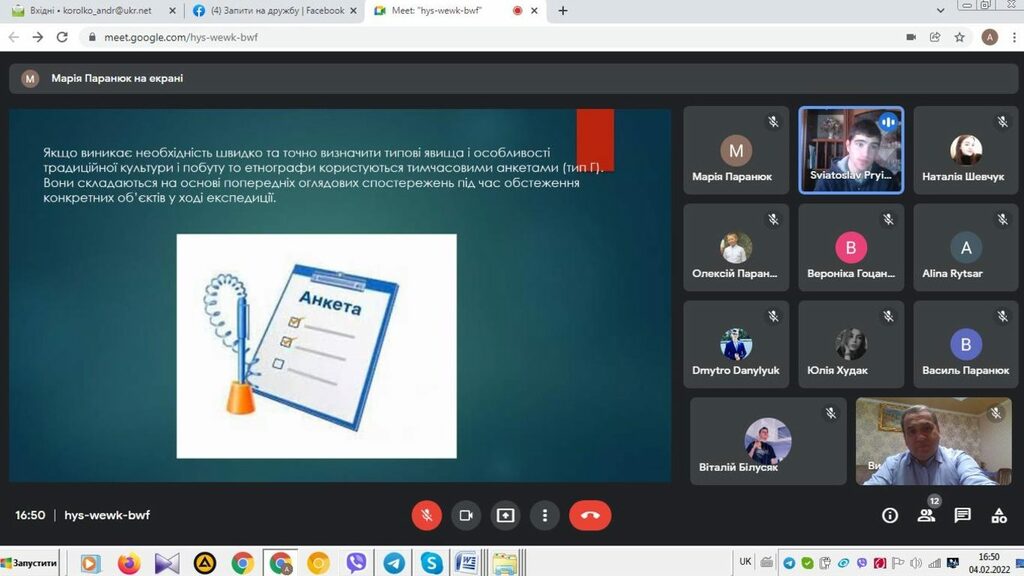Click the present screen button
1024x576 pixels.
click(x=505, y=515)
